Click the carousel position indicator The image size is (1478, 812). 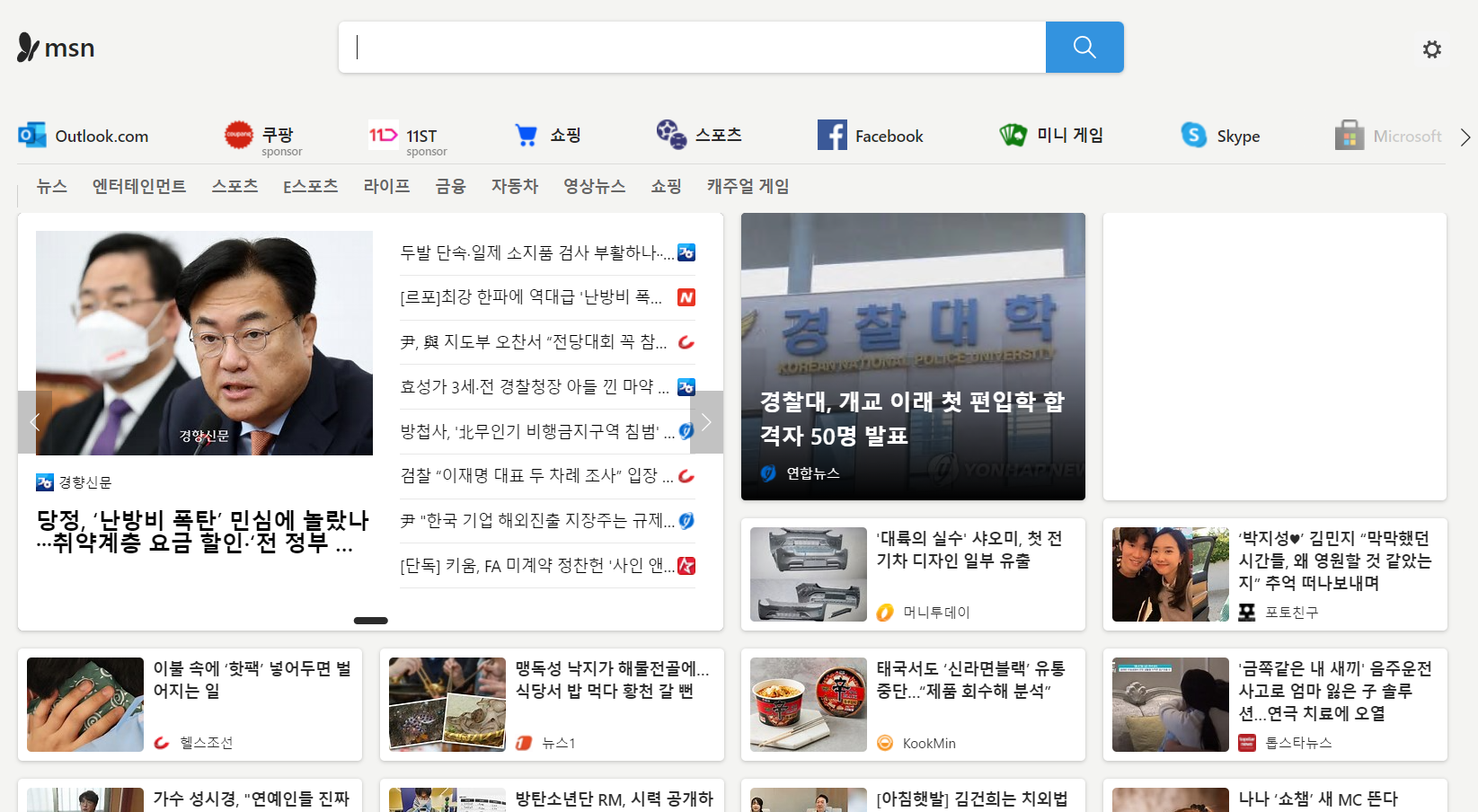click(370, 620)
